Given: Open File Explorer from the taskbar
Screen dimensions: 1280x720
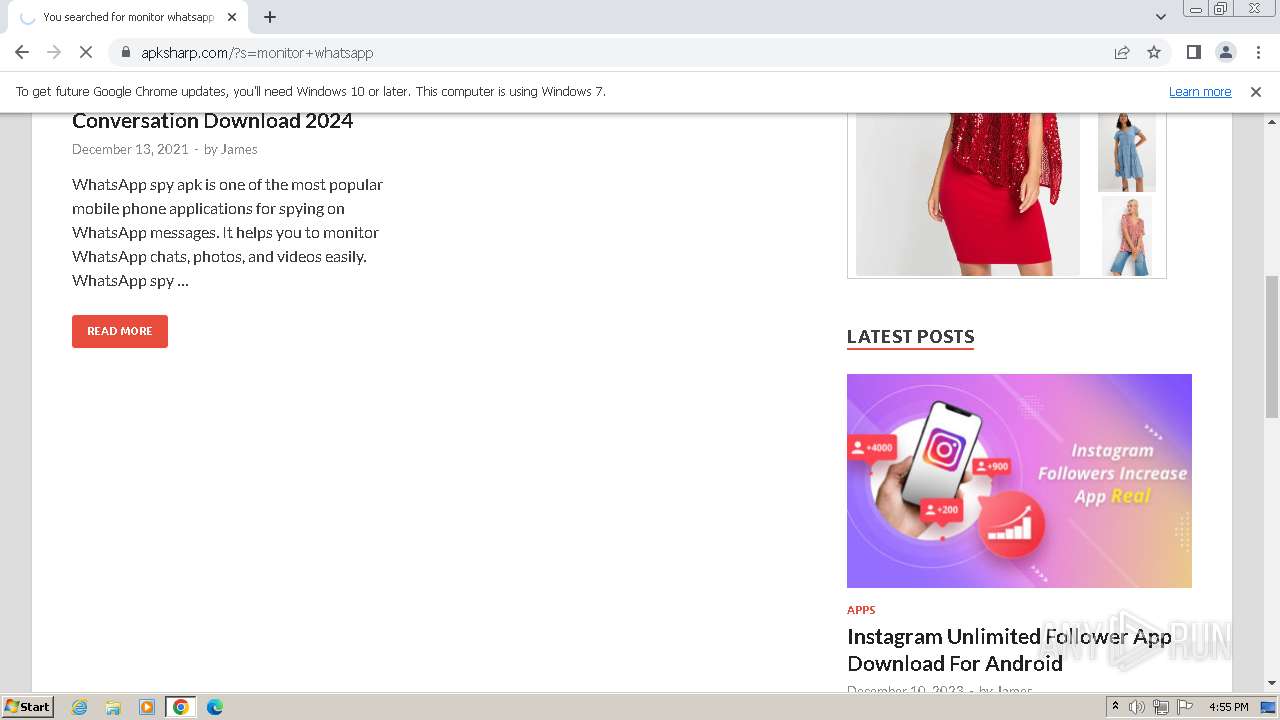Looking at the screenshot, I should (x=113, y=707).
